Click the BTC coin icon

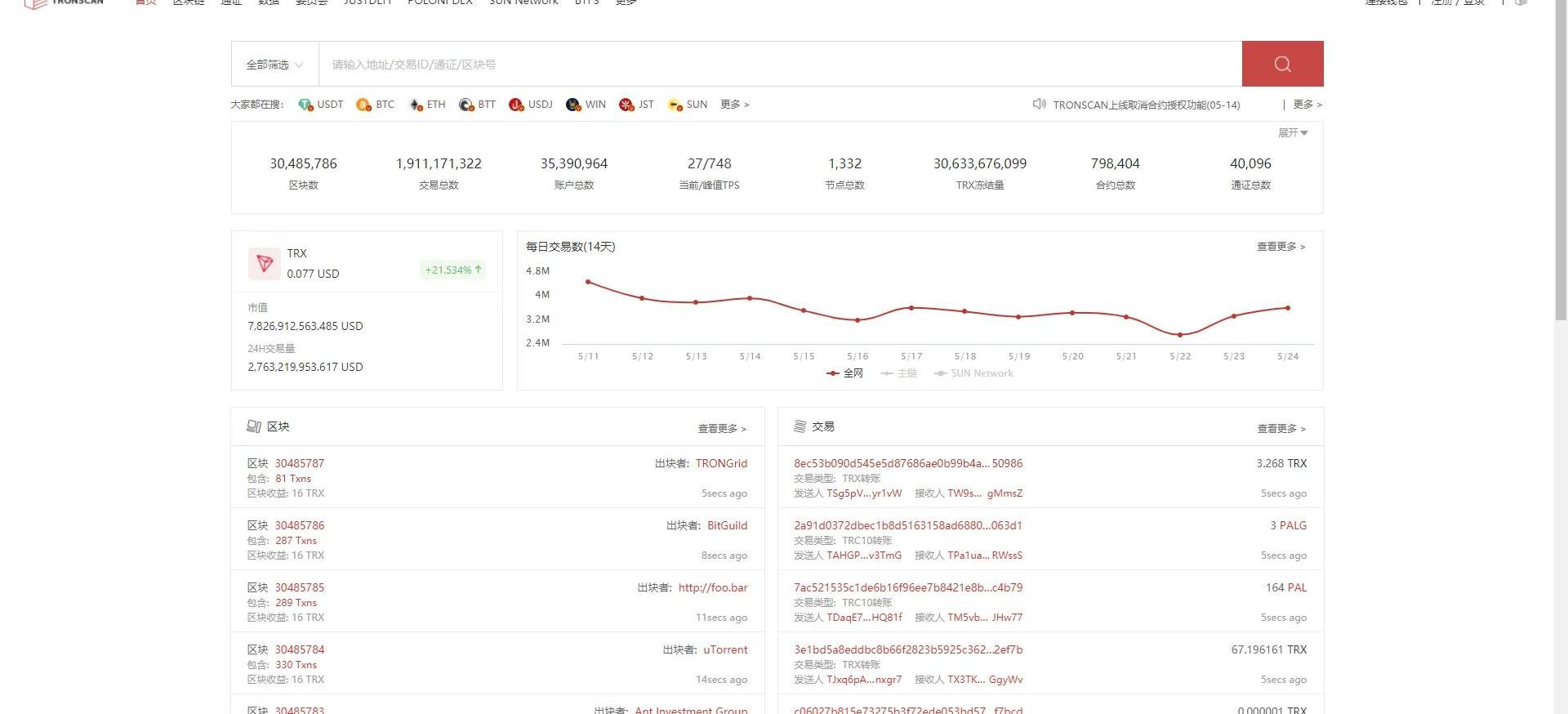tap(363, 105)
